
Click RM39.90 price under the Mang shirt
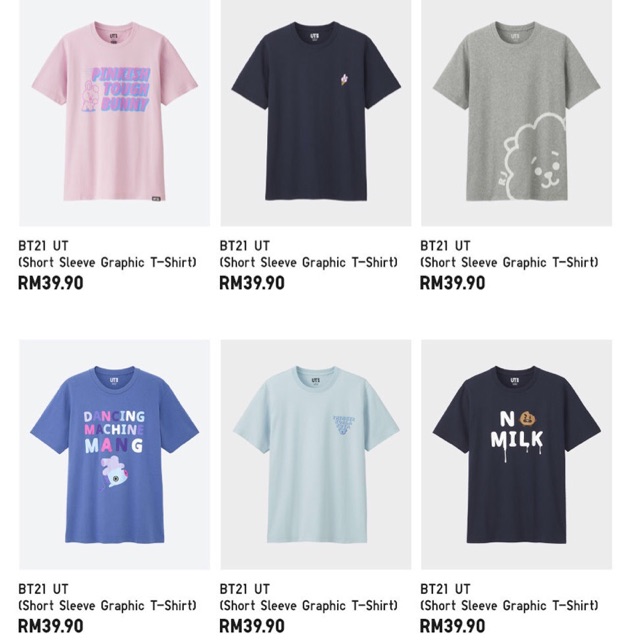pyautogui.click(x=51, y=626)
